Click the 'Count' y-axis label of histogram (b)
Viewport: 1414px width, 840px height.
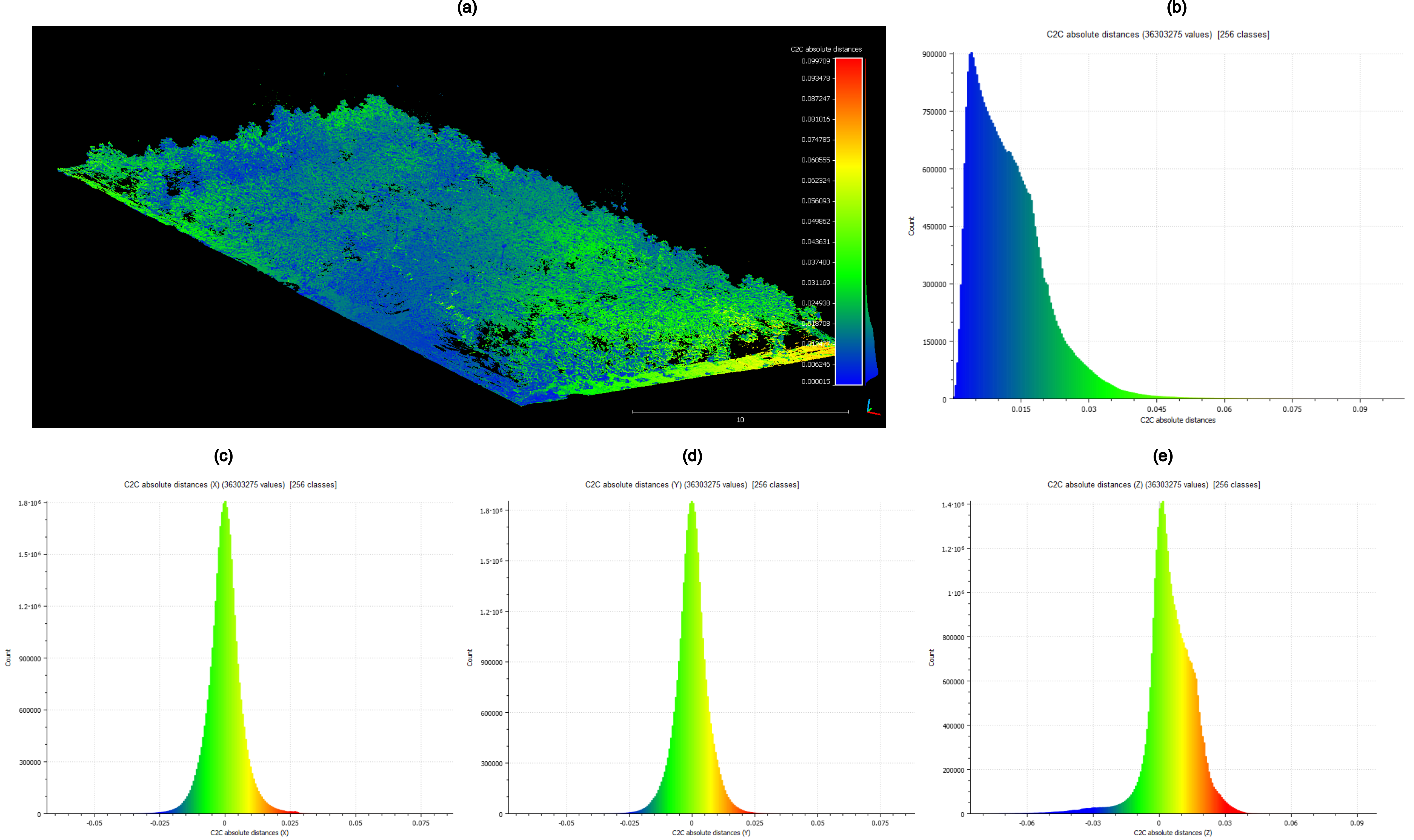(x=911, y=226)
